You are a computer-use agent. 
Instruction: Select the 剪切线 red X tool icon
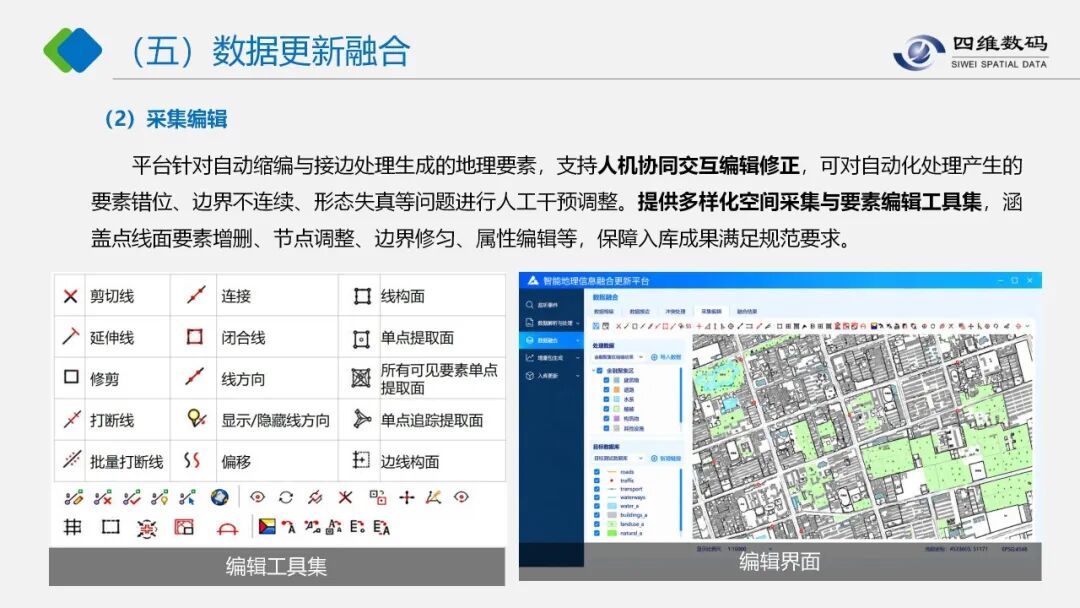point(70,296)
